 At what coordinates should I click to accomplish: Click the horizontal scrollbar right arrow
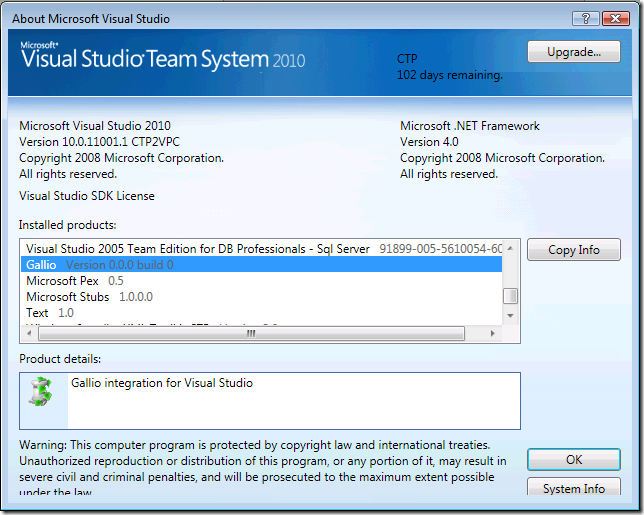pyautogui.click(x=494, y=333)
